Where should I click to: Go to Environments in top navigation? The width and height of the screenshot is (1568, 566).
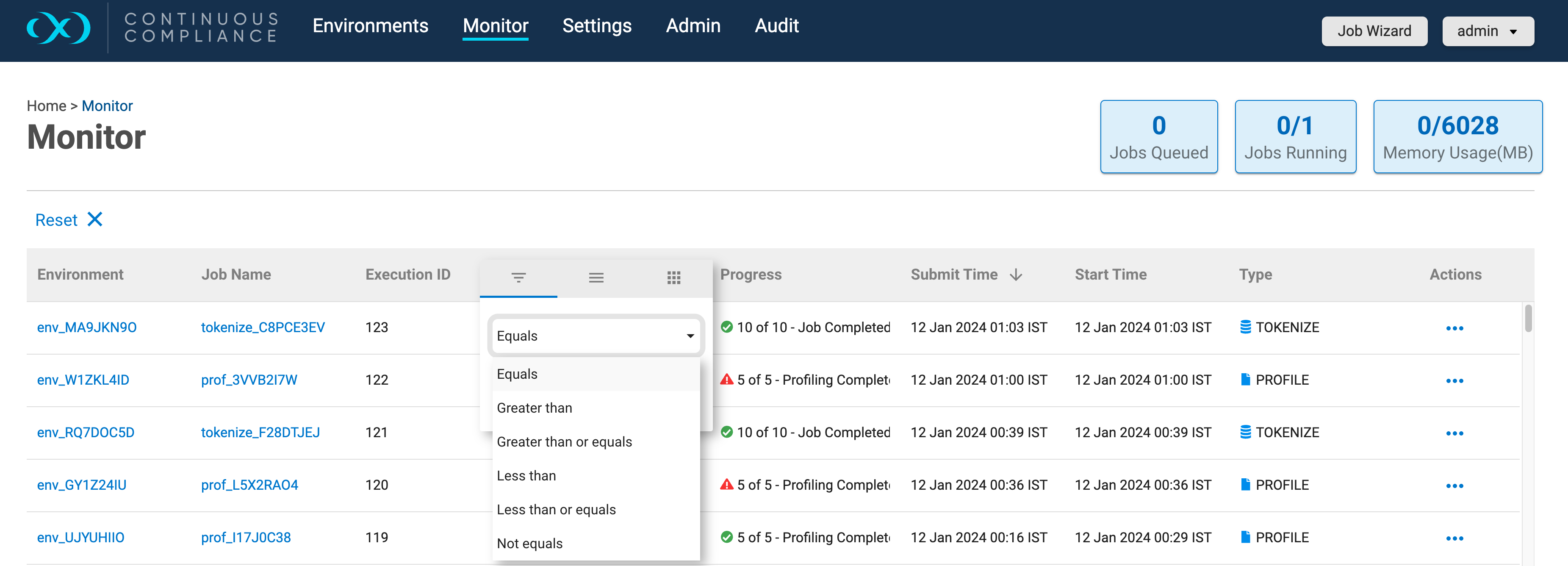coord(370,25)
